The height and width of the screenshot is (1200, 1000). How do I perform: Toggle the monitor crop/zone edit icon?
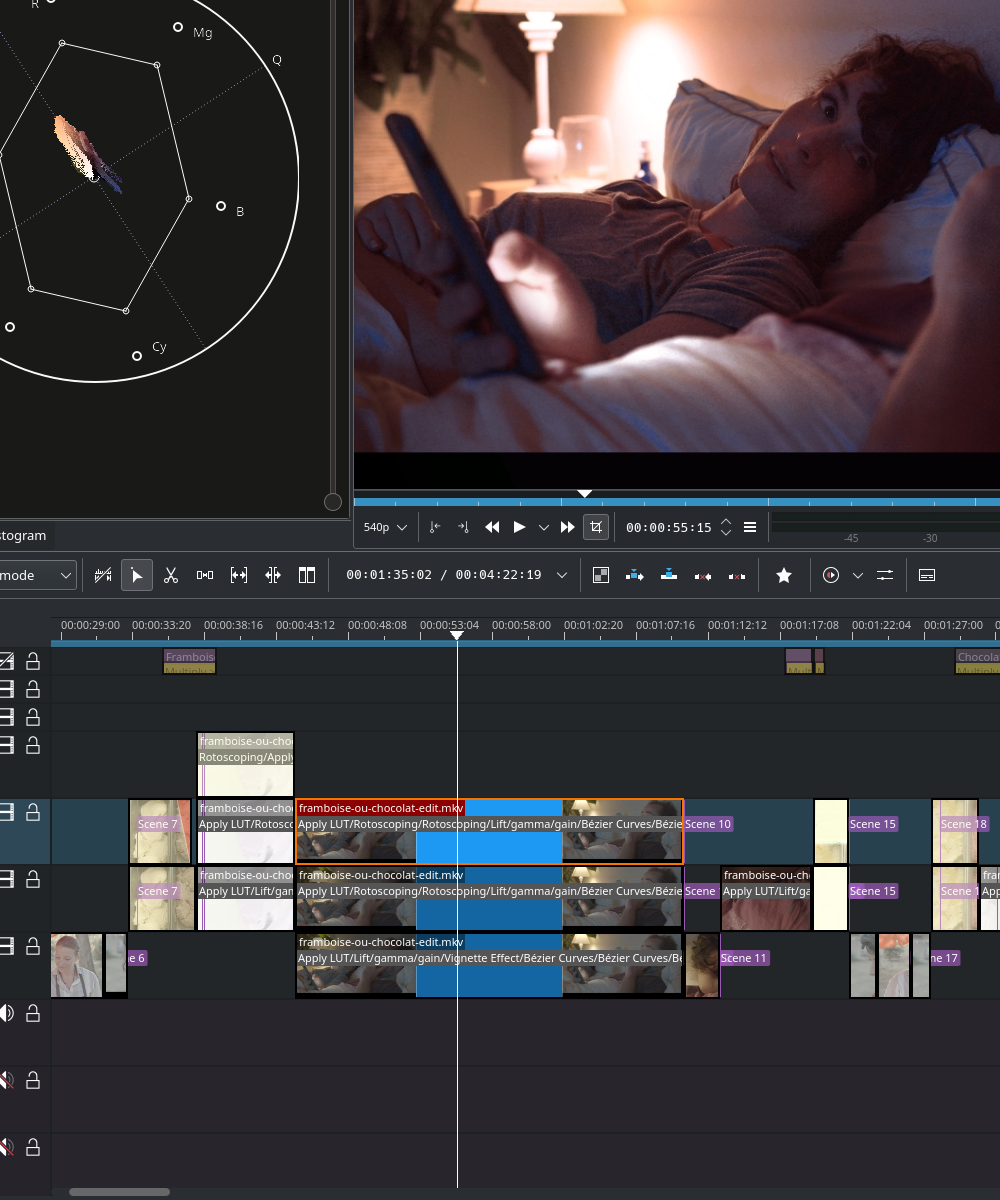click(x=596, y=527)
